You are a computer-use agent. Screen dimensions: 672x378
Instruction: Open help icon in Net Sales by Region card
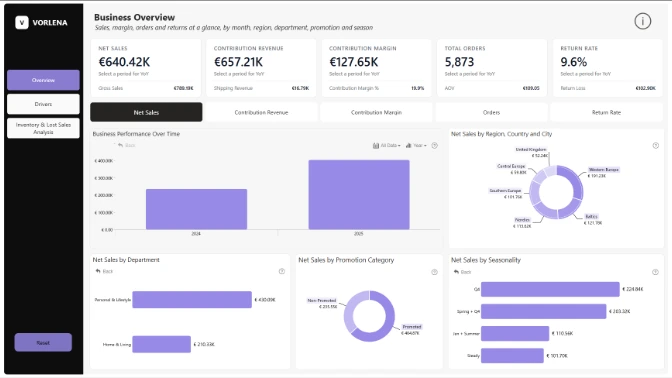click(656, 146)
